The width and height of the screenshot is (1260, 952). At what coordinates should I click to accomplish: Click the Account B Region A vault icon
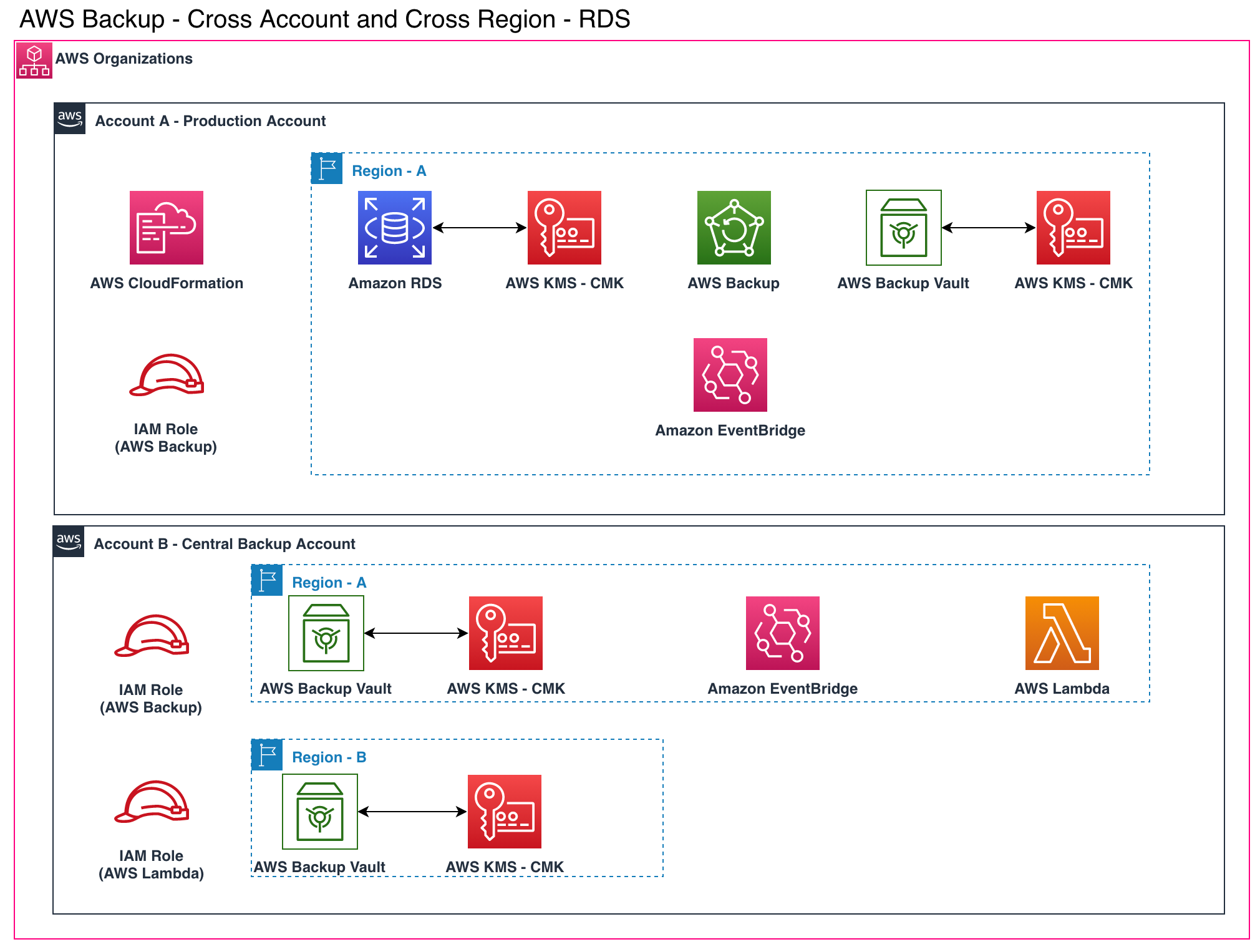click(x=326, y=633)
